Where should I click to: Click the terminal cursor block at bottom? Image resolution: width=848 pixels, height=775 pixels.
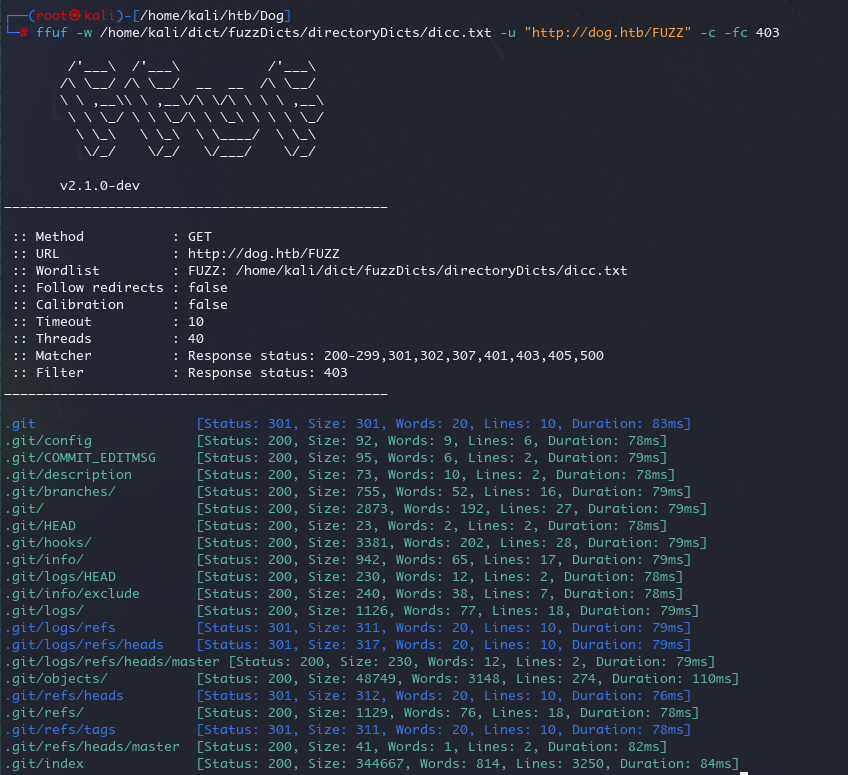coord(744,773)
